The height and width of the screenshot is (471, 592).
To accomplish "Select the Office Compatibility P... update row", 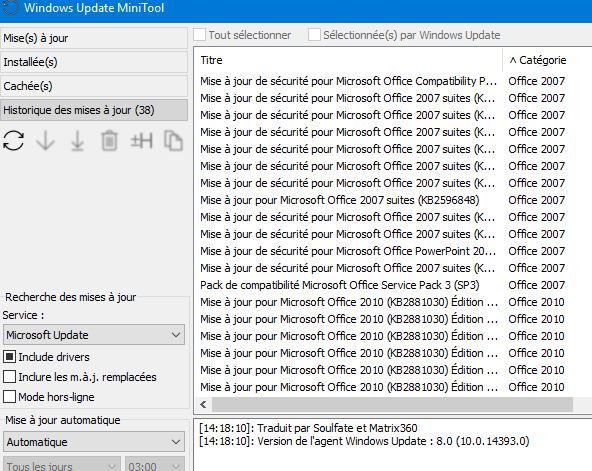I will 393,81.
